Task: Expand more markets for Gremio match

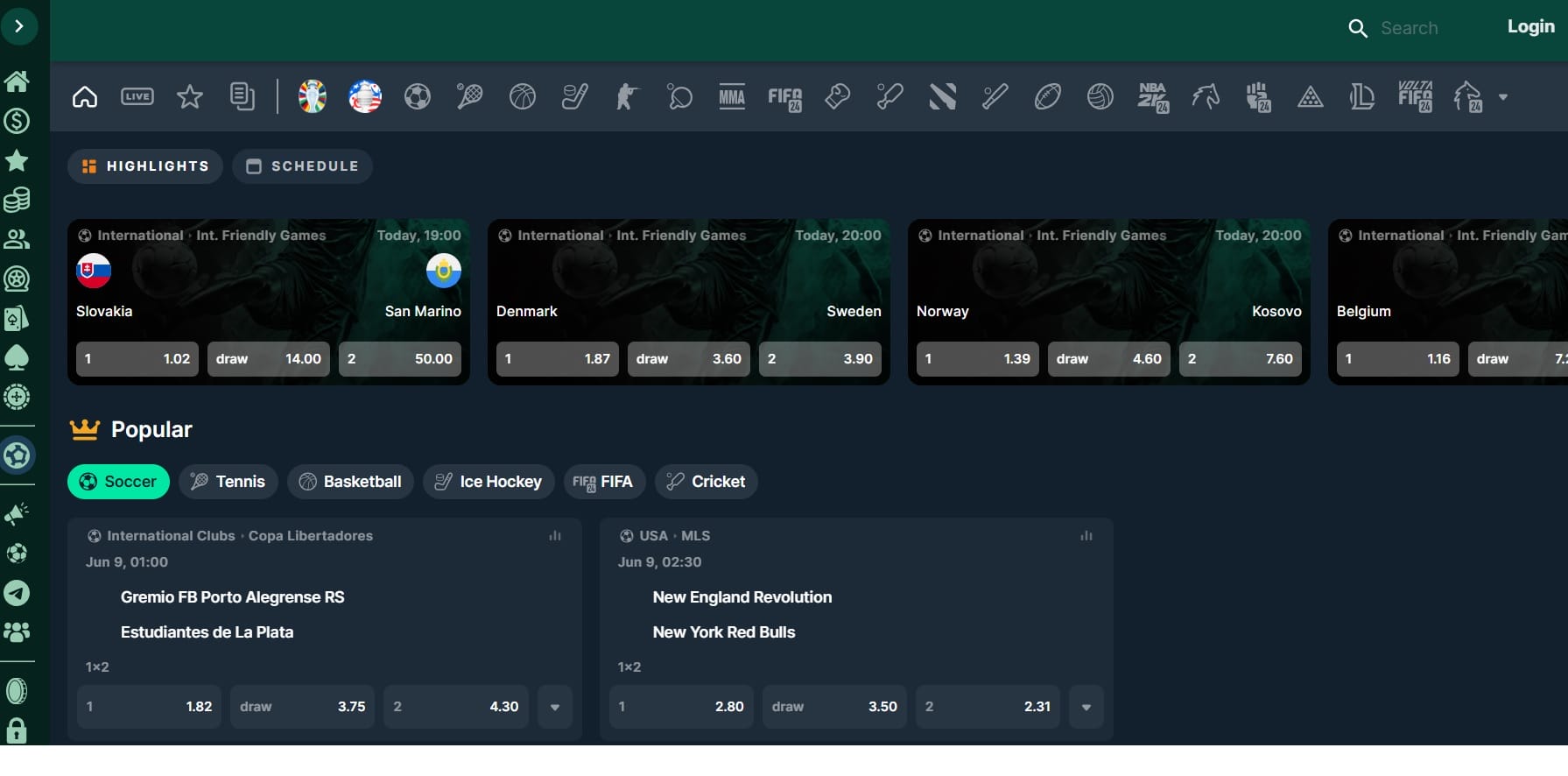Action: pyautogui.click(x=555, y=707)
